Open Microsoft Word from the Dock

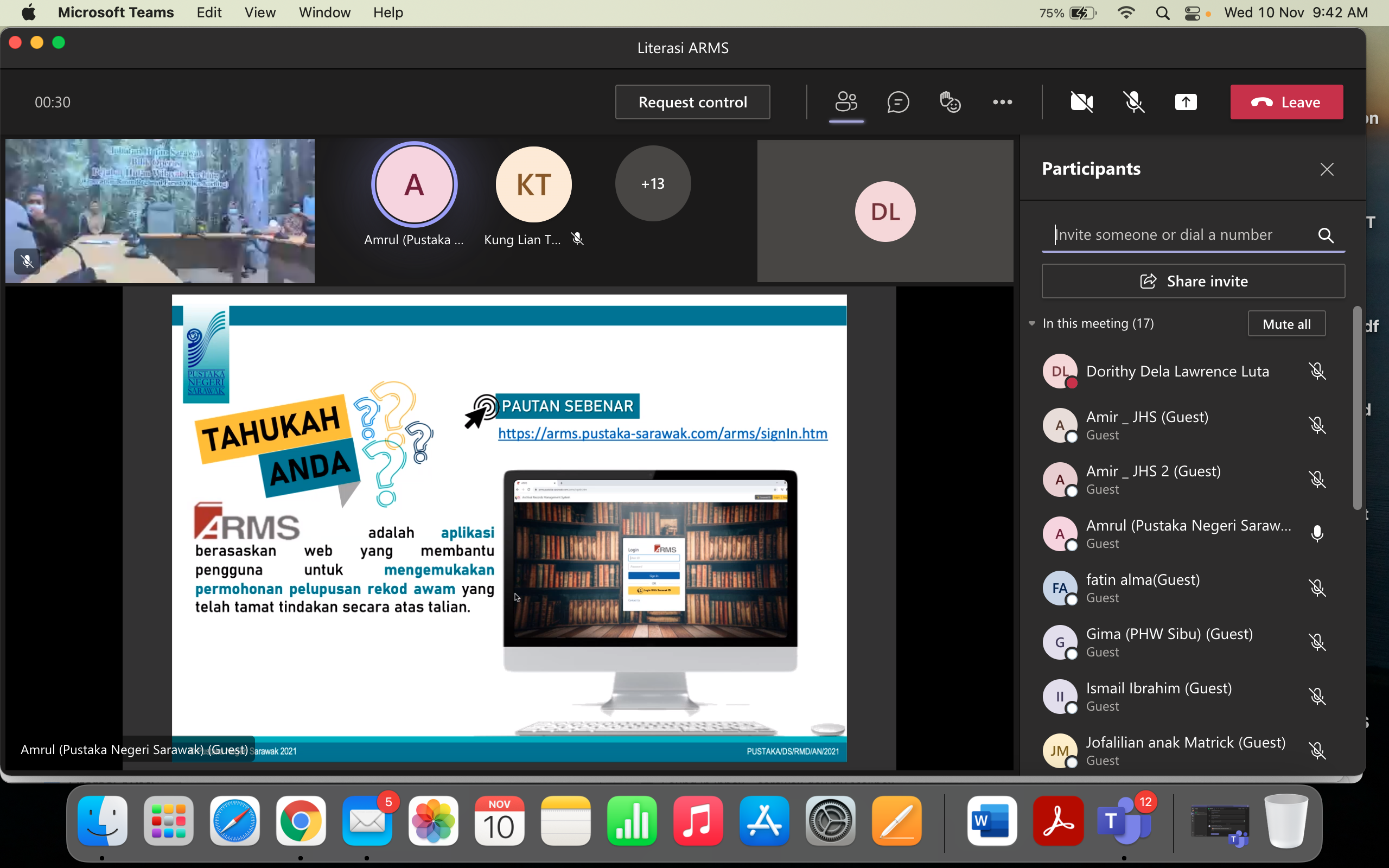[x=992, y=821]
